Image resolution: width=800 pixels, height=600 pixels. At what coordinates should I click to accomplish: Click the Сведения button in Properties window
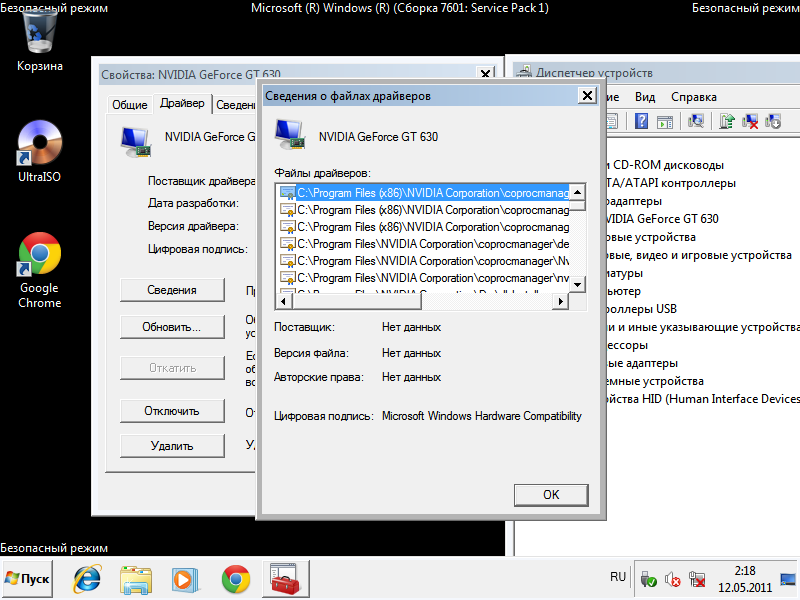(x=172, y=290)
